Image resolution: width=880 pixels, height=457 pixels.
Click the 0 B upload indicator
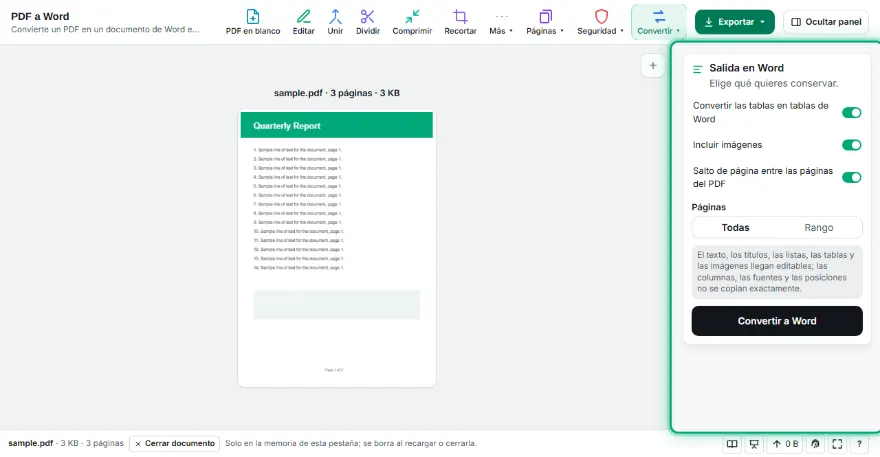[785, 444]
